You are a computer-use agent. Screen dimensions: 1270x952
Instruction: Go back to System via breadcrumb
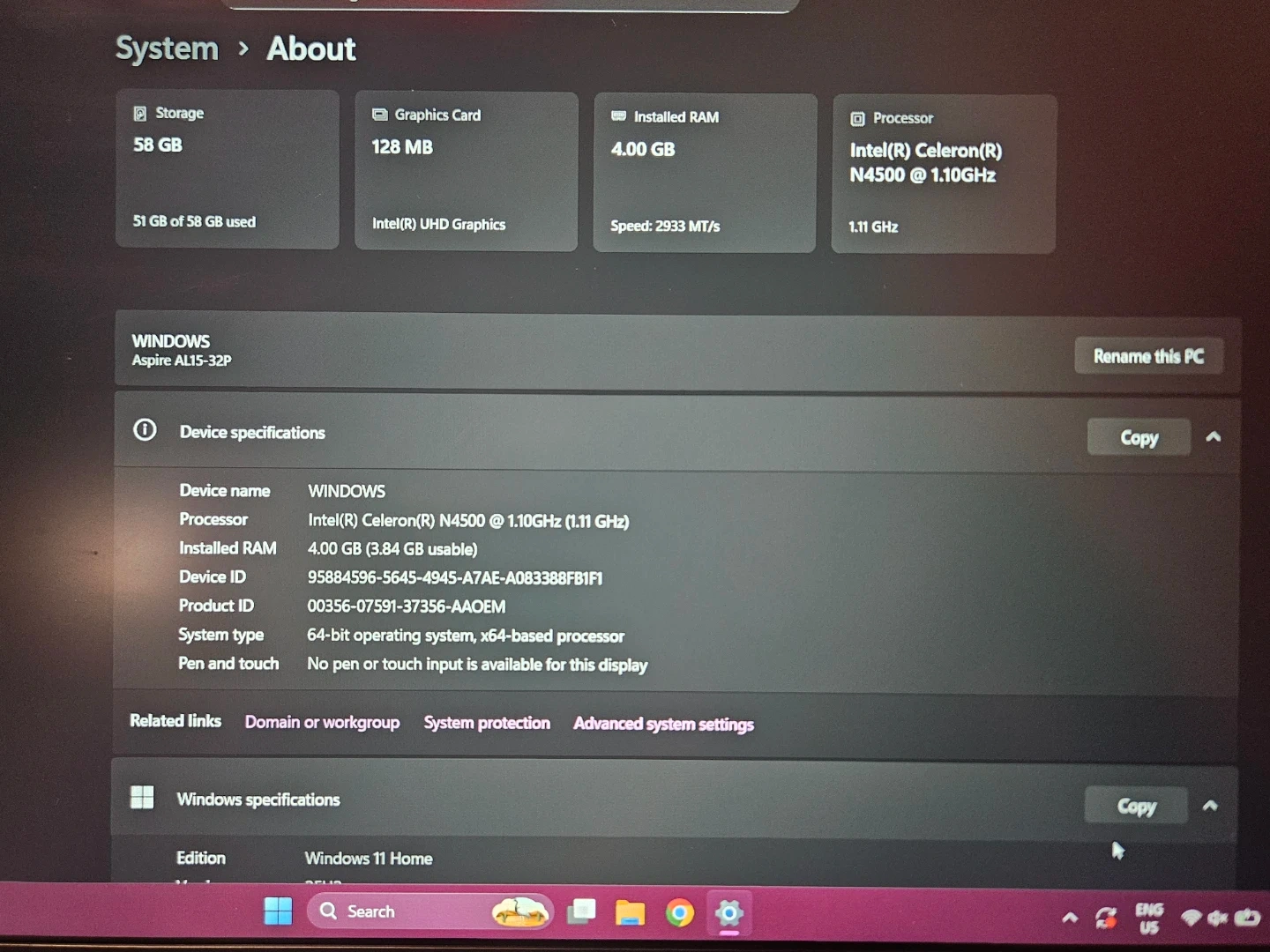pos(167,48)
